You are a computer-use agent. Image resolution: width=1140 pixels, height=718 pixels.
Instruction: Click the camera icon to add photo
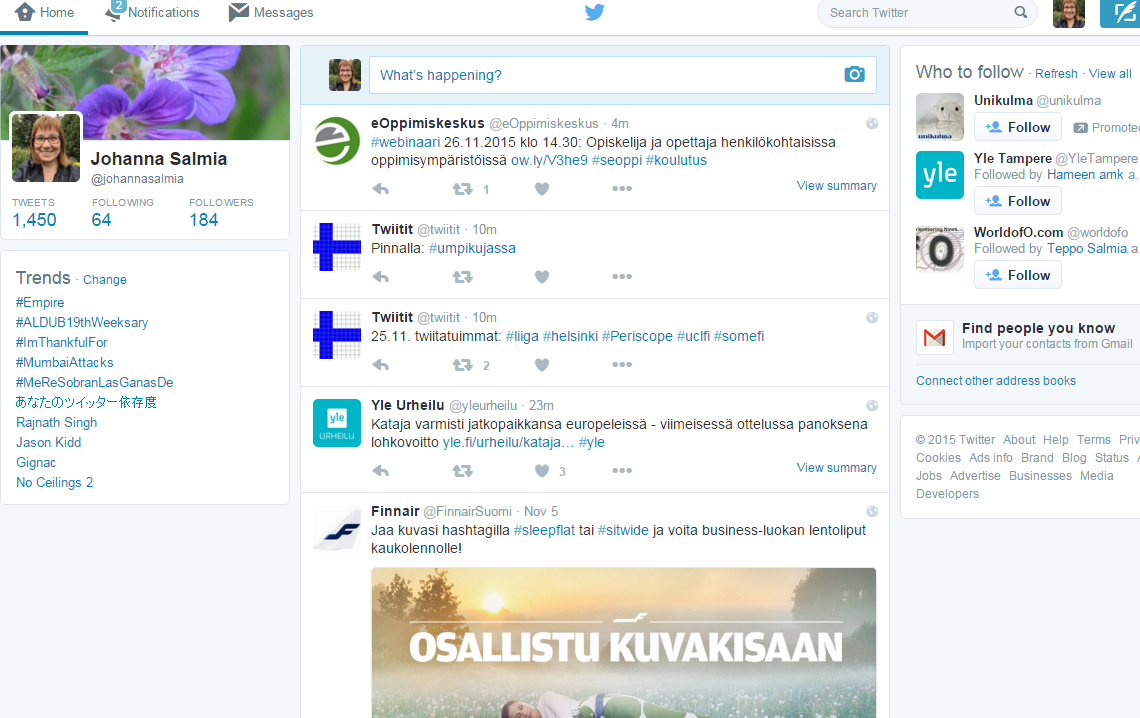click(854, 74)
